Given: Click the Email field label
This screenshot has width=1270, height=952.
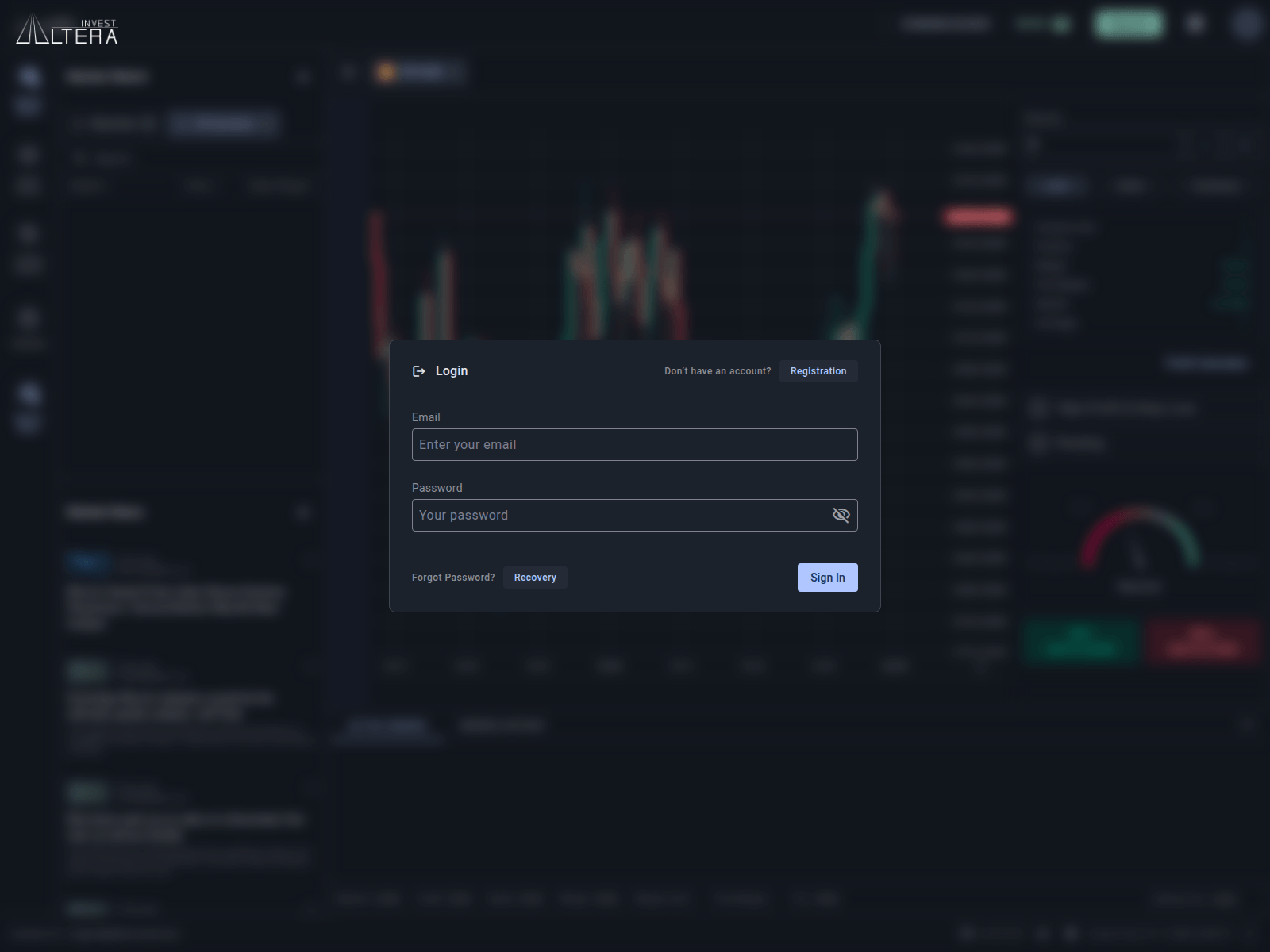Looking at the screenshot, I should coord(426,417).
